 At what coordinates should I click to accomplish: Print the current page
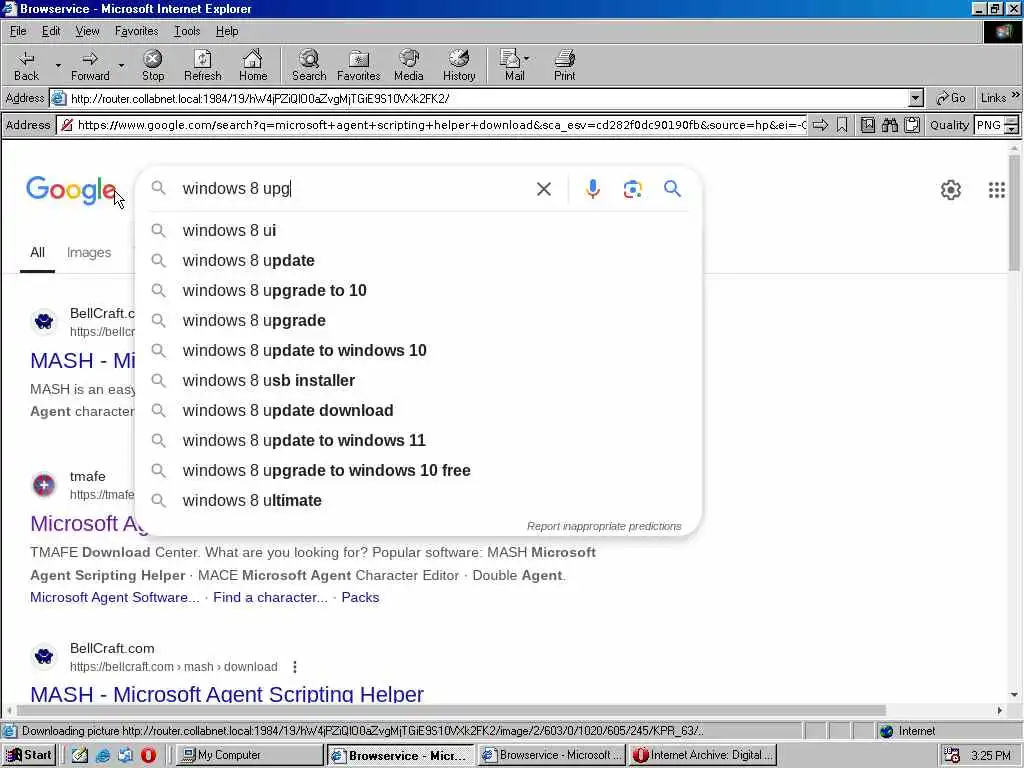click(565, 65)
